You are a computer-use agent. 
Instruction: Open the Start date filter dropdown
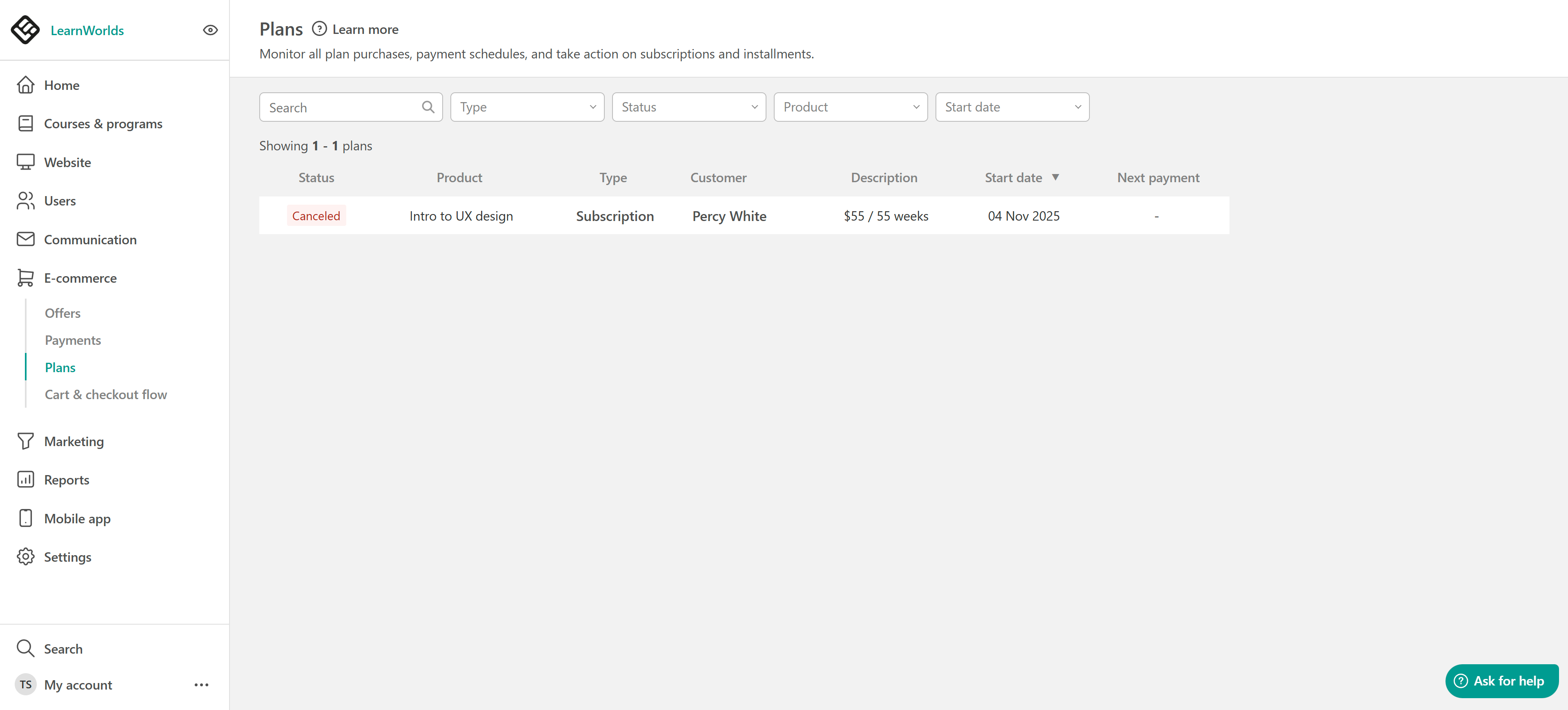pyautogui.click(x=1012, y=107)
